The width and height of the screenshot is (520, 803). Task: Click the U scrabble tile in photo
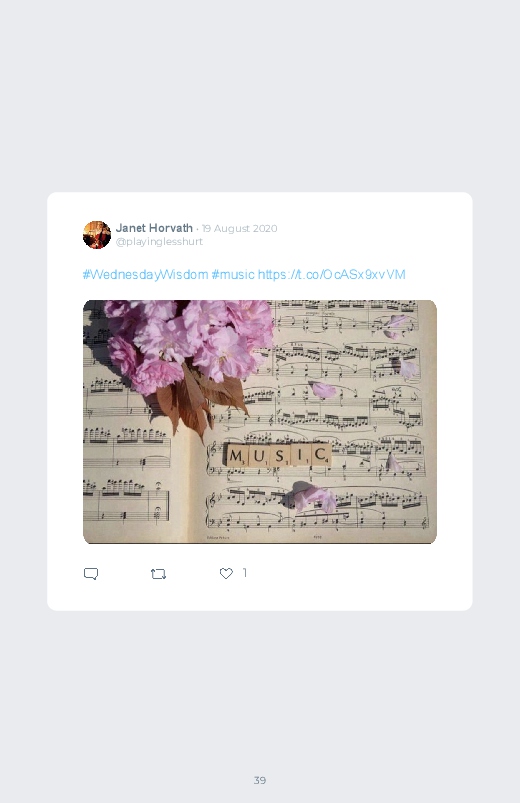[258, 455]
